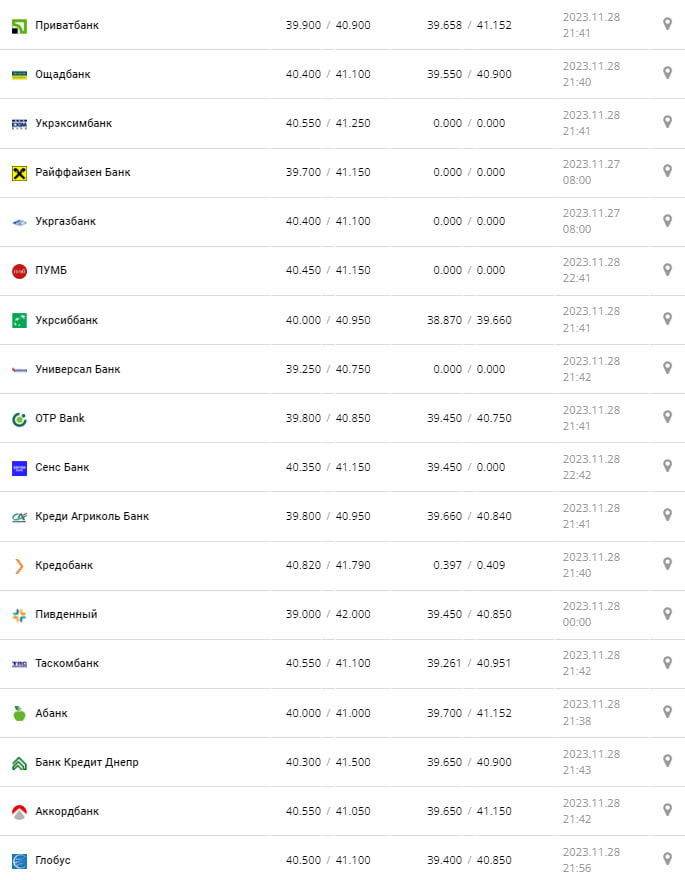Click the Глобус blue globe logo

tap(19, 861)
